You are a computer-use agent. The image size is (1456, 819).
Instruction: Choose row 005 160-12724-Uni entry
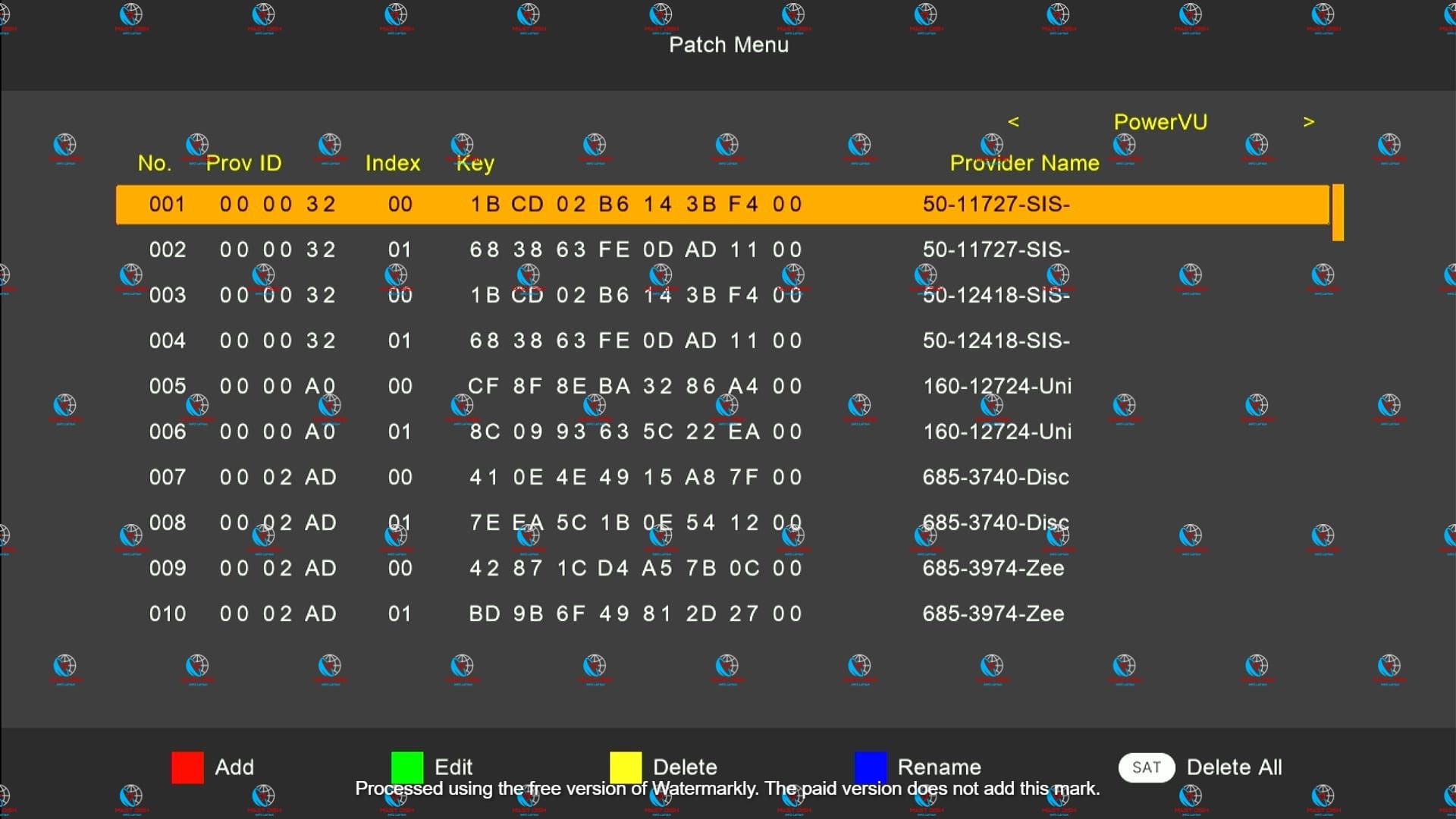(x=720, y=387)
